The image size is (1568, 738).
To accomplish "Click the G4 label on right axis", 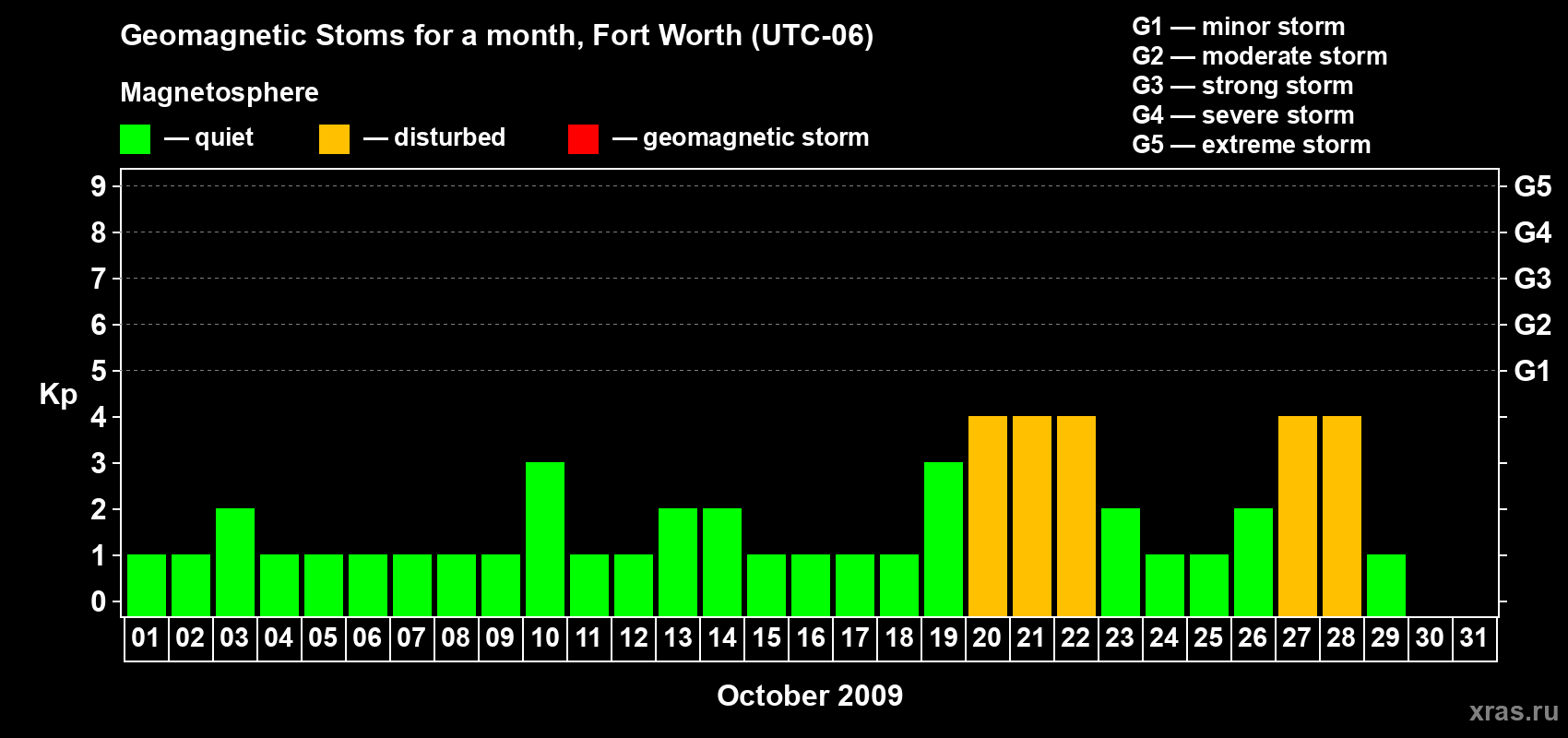I will coord(1533,232).
